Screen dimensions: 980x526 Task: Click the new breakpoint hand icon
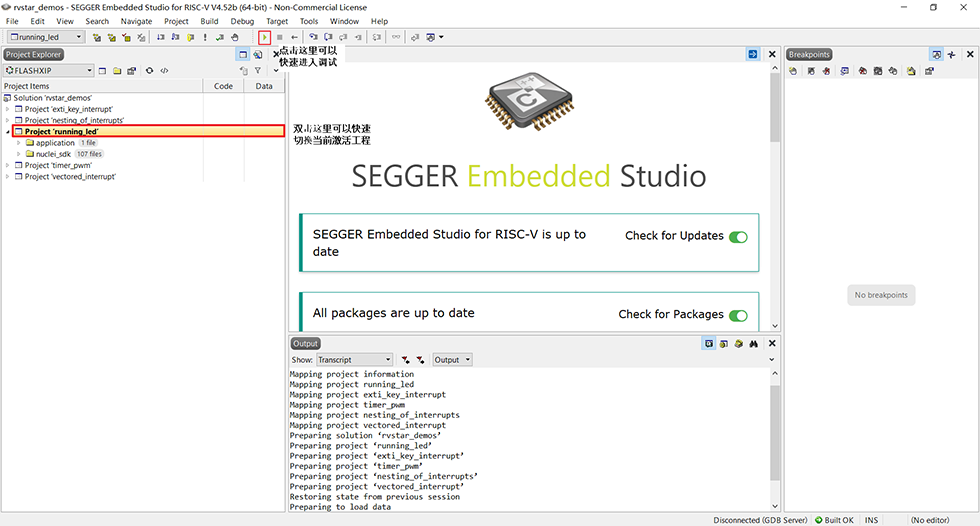click(x=792, y=71)
